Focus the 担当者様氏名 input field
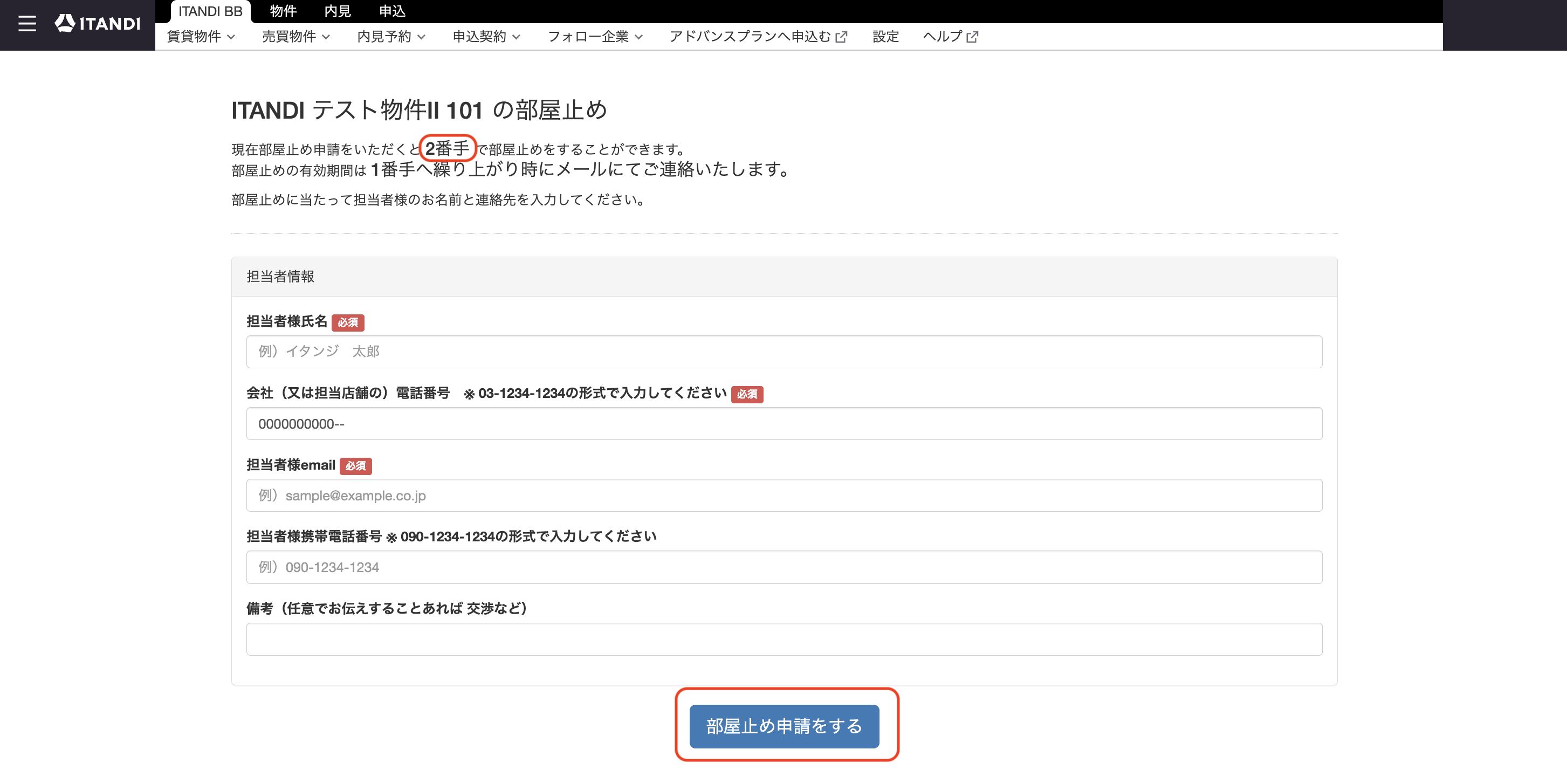Viewport: 1567px width, 784px height. point(783,352)
